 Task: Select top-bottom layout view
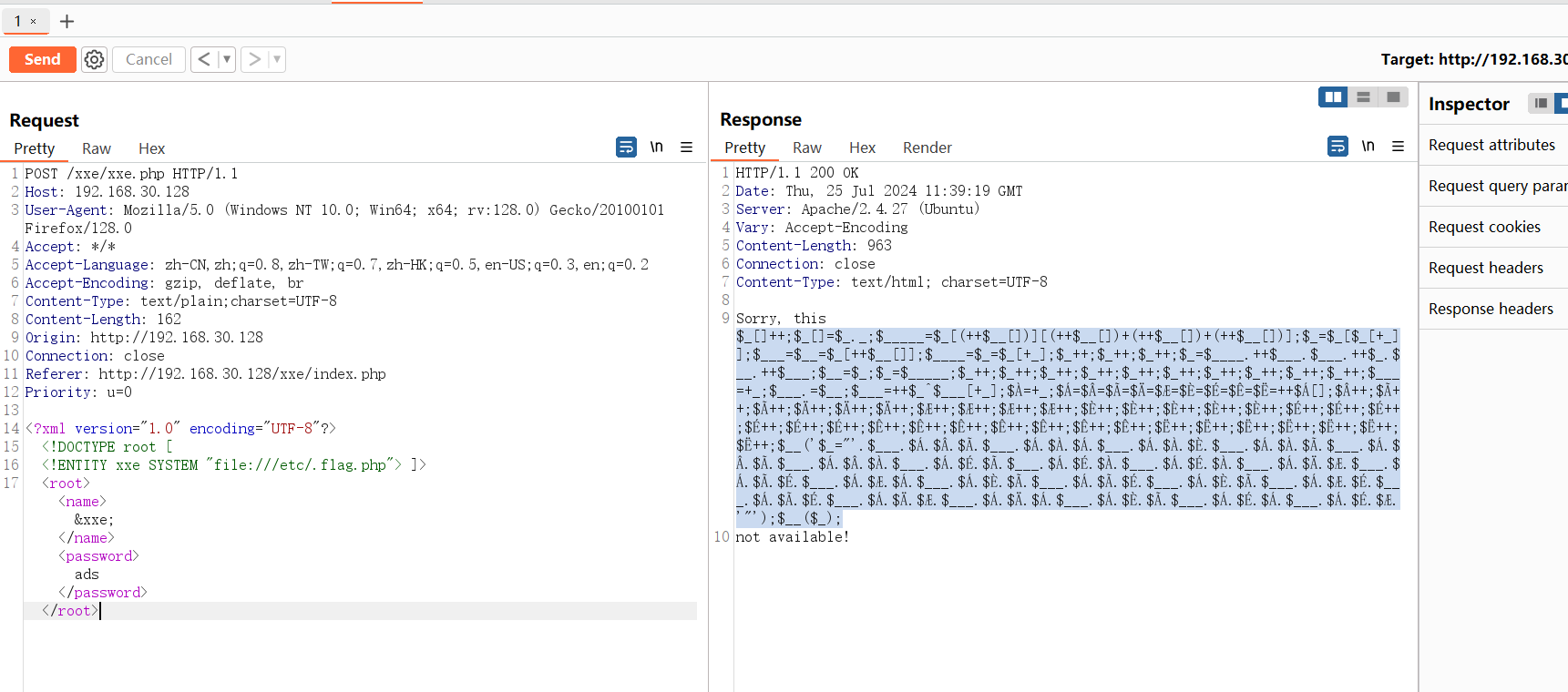pyautogui.click(x=1363, y=97)
